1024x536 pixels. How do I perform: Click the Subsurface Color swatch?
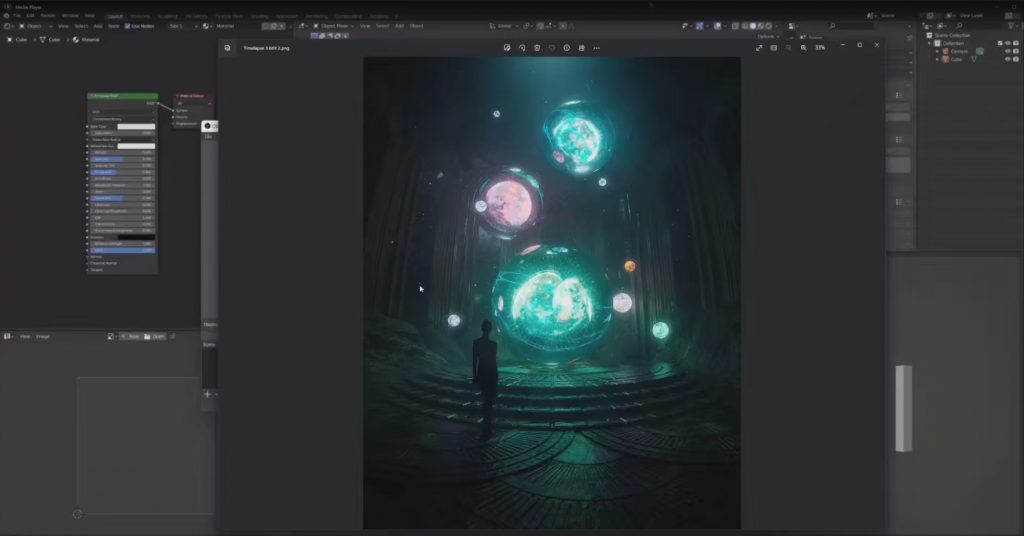tap(136, 146)
